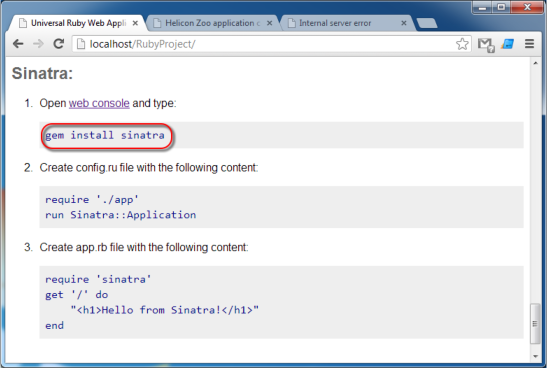This screenshot has height=368, width=547.
Task: Close the Internal server error tab
Action: point(404,23)
